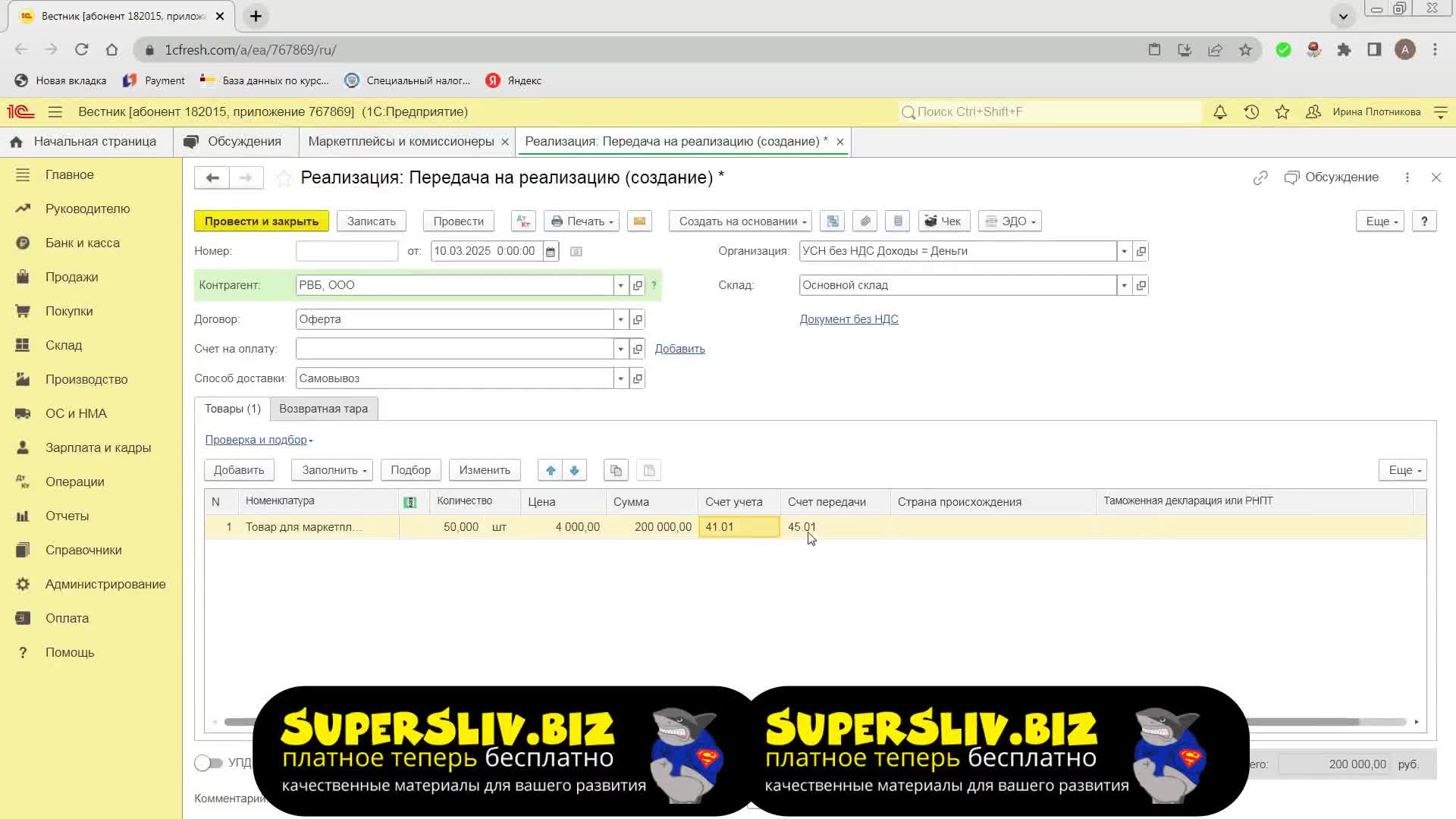Screen dimensions: 1456x819
Task: Expand the Контрагент dropdown arrow
Action: [x=620, y=285]
